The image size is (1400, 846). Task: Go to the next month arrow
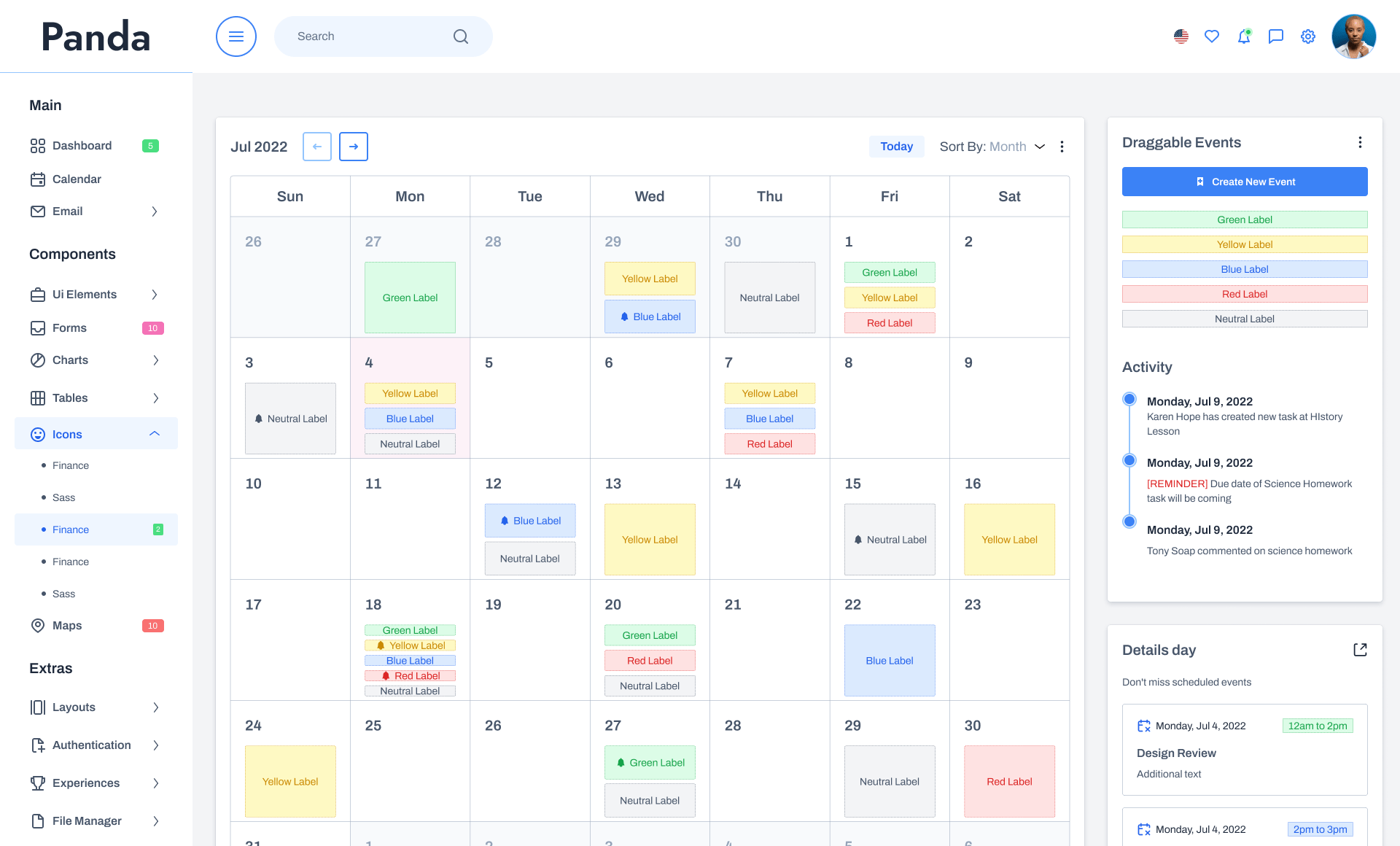pyautogui.click(x=354, y=147)
